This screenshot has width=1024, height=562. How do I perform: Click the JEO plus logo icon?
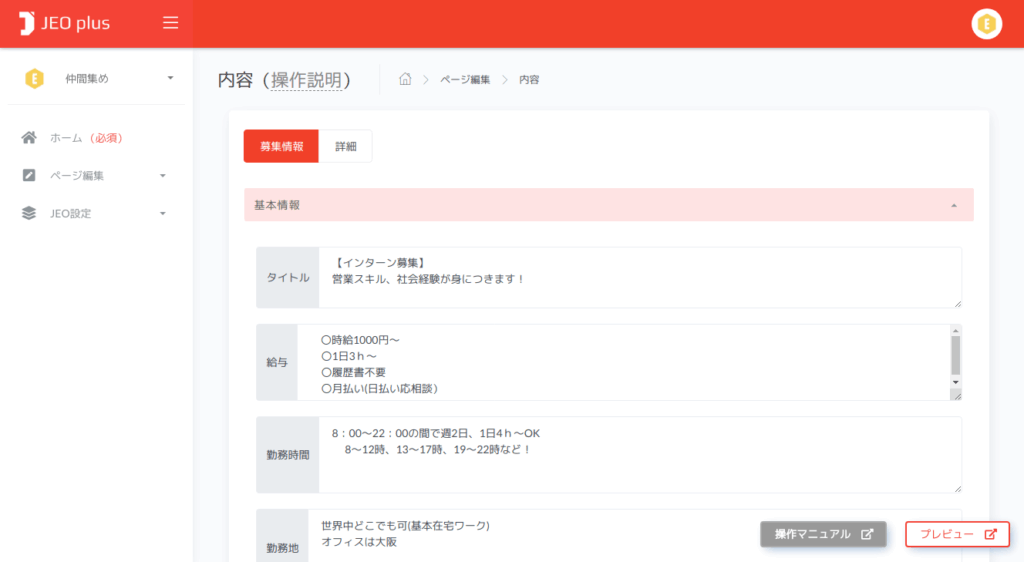click(27, 23)
